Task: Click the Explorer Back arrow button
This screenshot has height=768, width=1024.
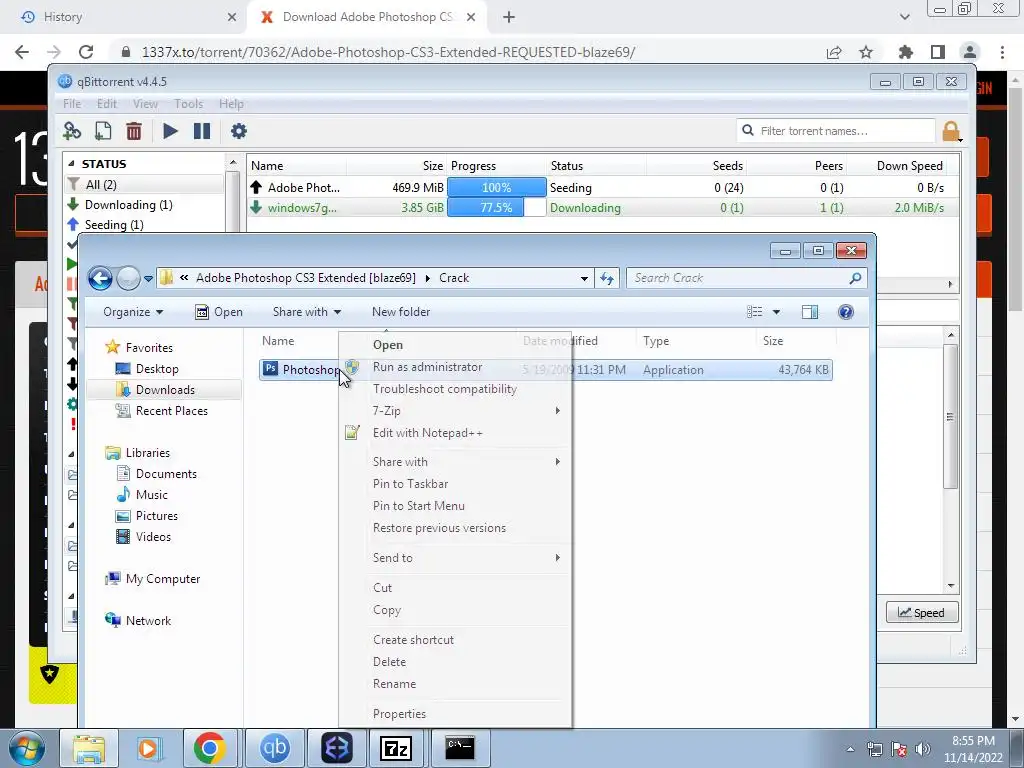Action: pos(100,278)
